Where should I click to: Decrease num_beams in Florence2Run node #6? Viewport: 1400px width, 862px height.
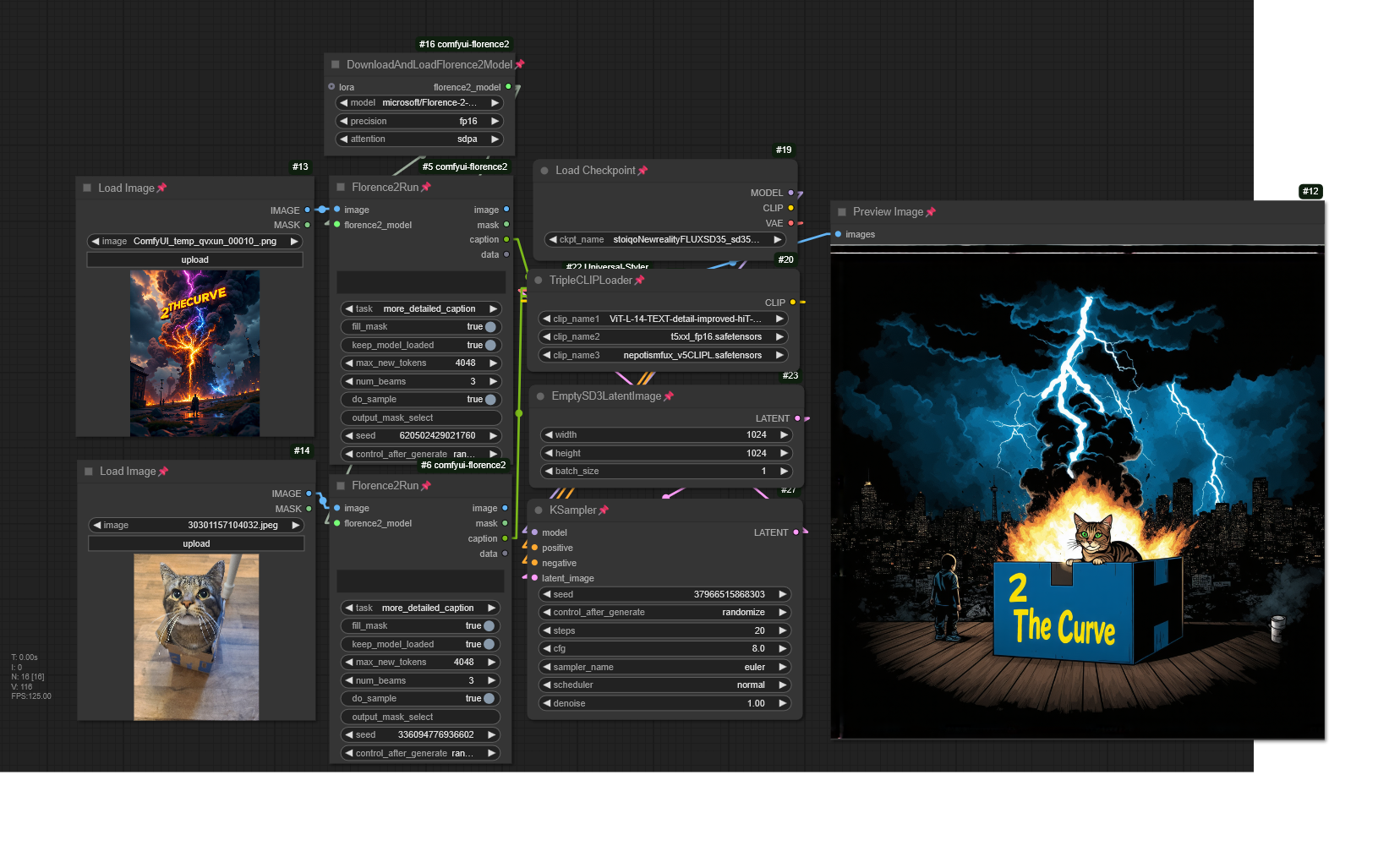[348, 681]
